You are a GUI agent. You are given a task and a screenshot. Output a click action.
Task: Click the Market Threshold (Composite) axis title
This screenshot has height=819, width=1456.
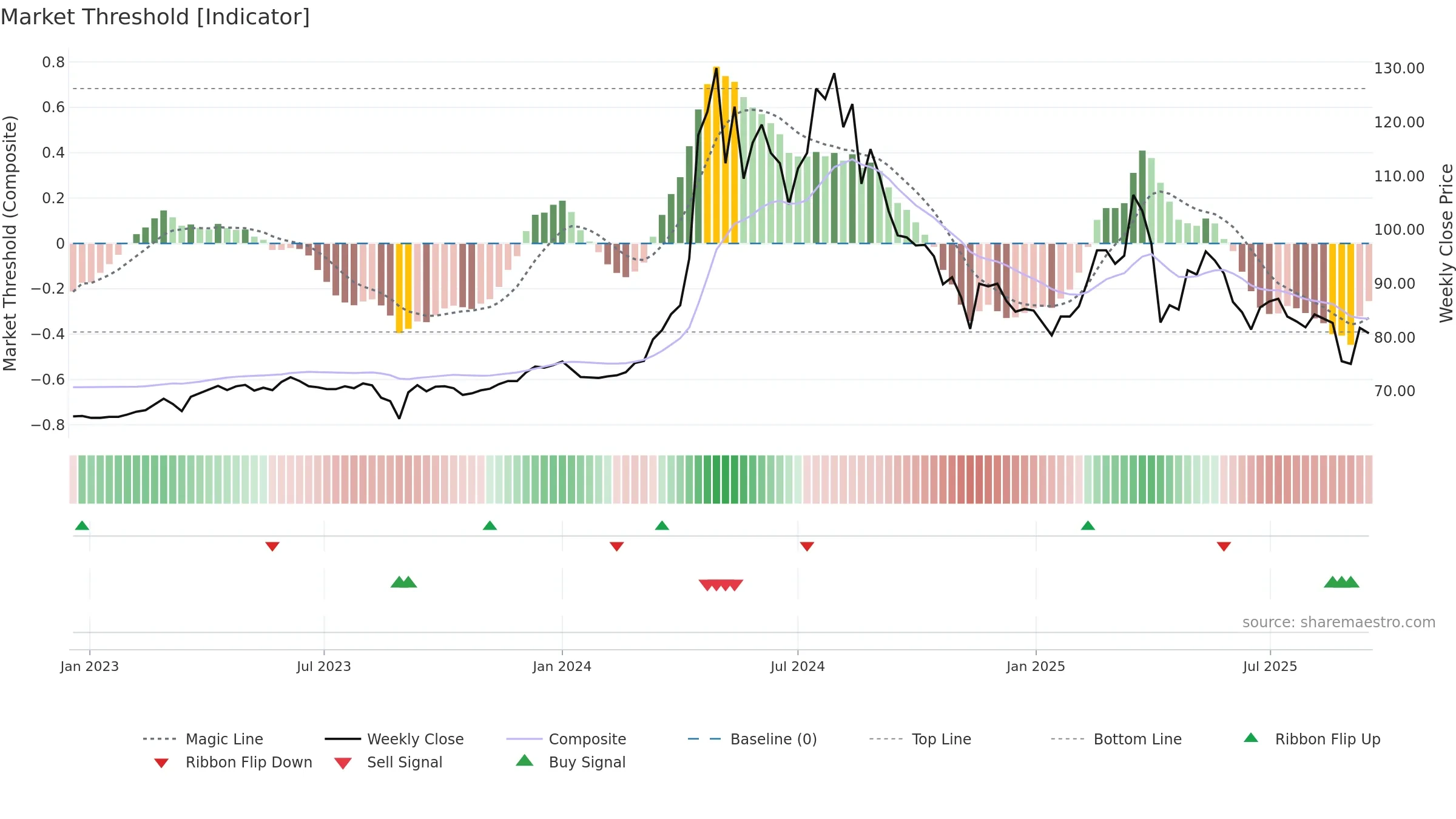tap(10, 243)
